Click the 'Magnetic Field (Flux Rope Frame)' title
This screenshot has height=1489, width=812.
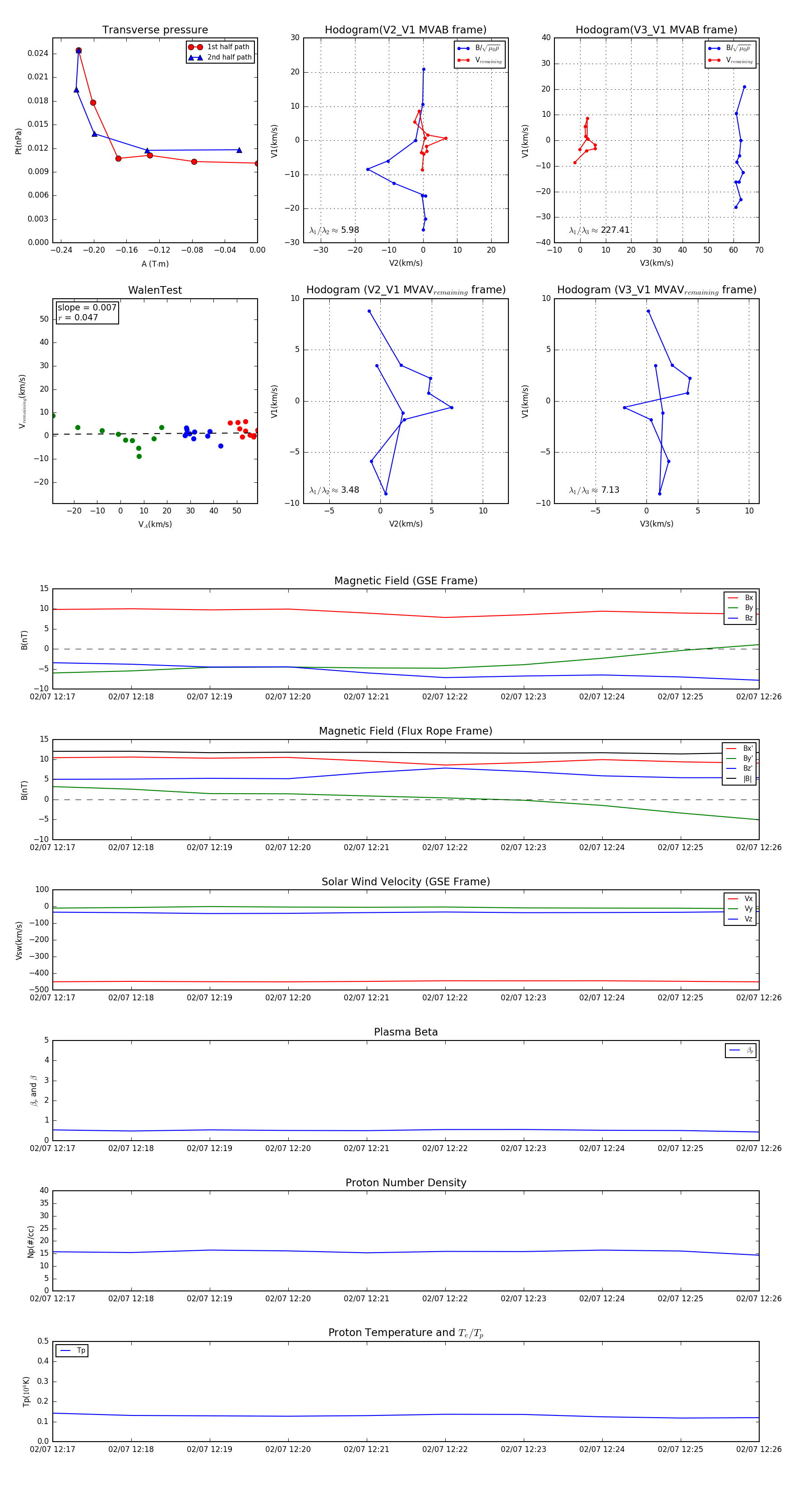click(x=406, y=731)
